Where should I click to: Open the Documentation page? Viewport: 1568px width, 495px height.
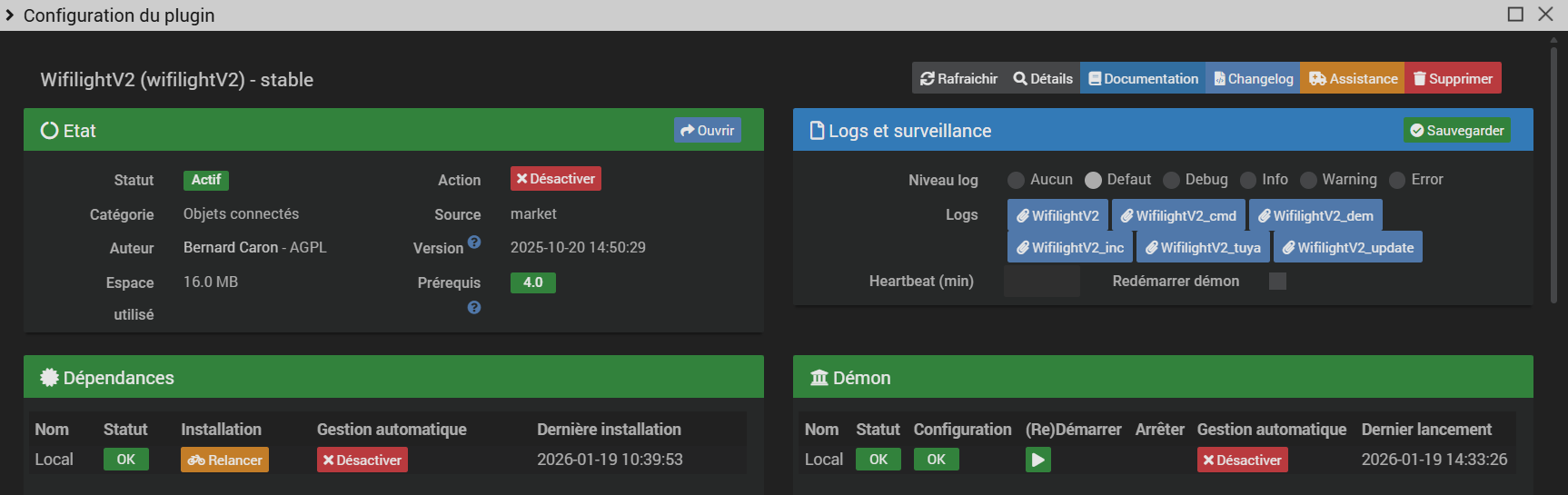coord(1143,79)
